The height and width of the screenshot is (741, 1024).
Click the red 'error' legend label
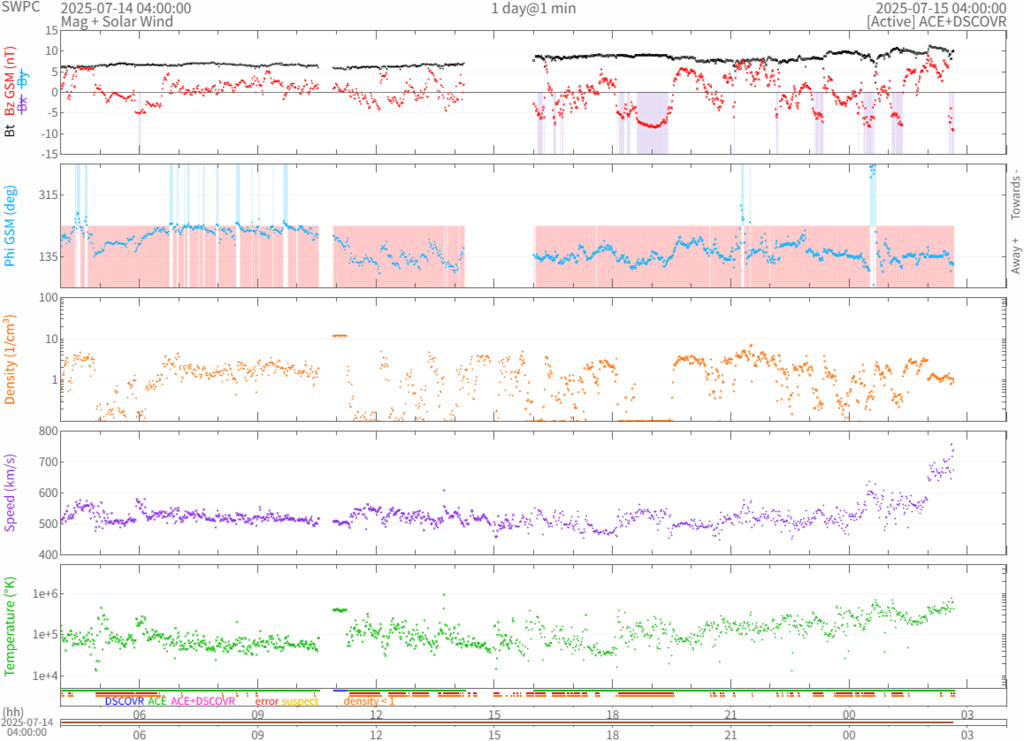[x=266, y=702]
